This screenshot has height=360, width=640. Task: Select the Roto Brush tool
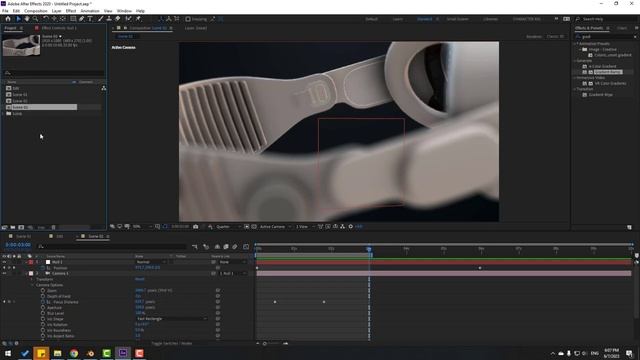click(129, 19)
